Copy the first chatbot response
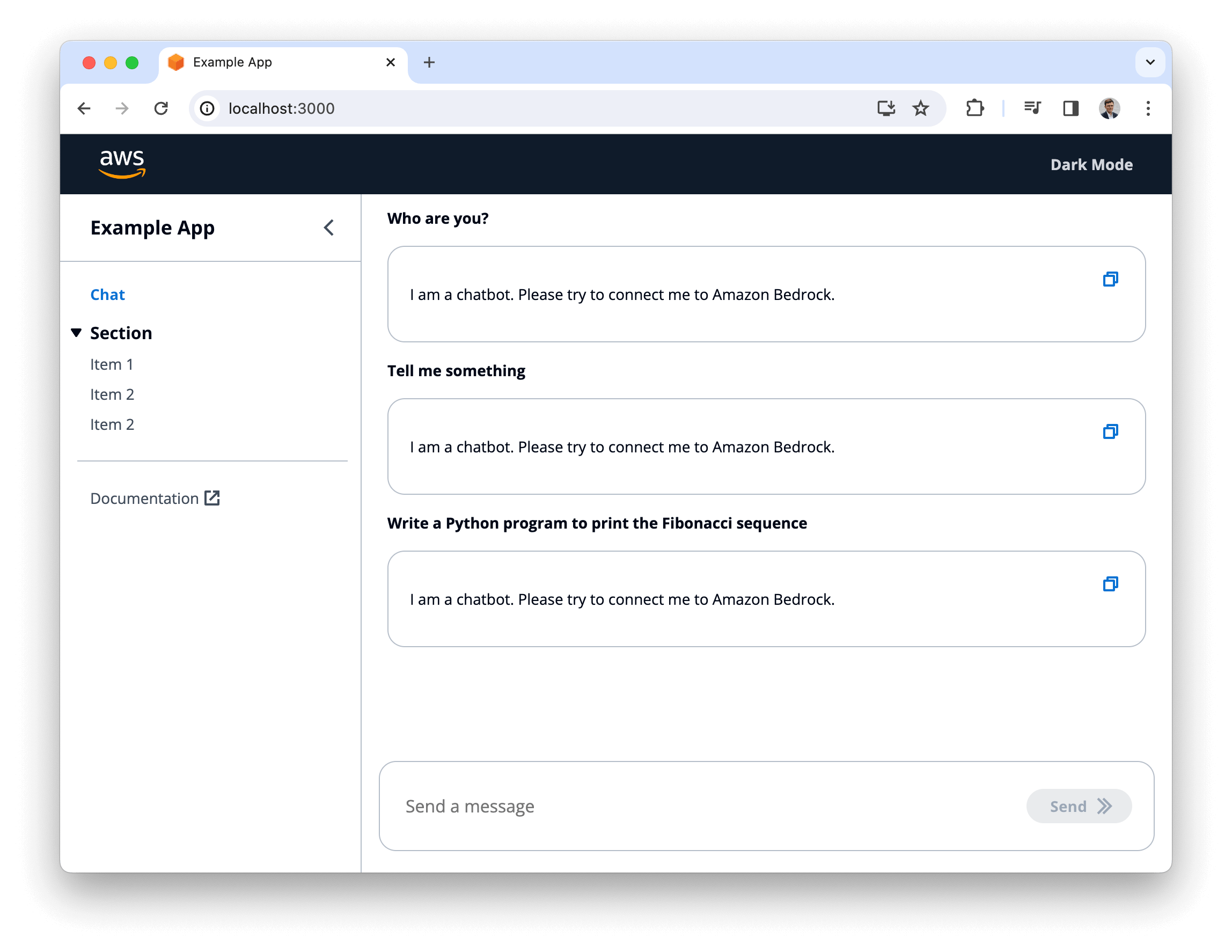The height and width of the screenshot is (952, 1232). click(x=1110, y=280)
